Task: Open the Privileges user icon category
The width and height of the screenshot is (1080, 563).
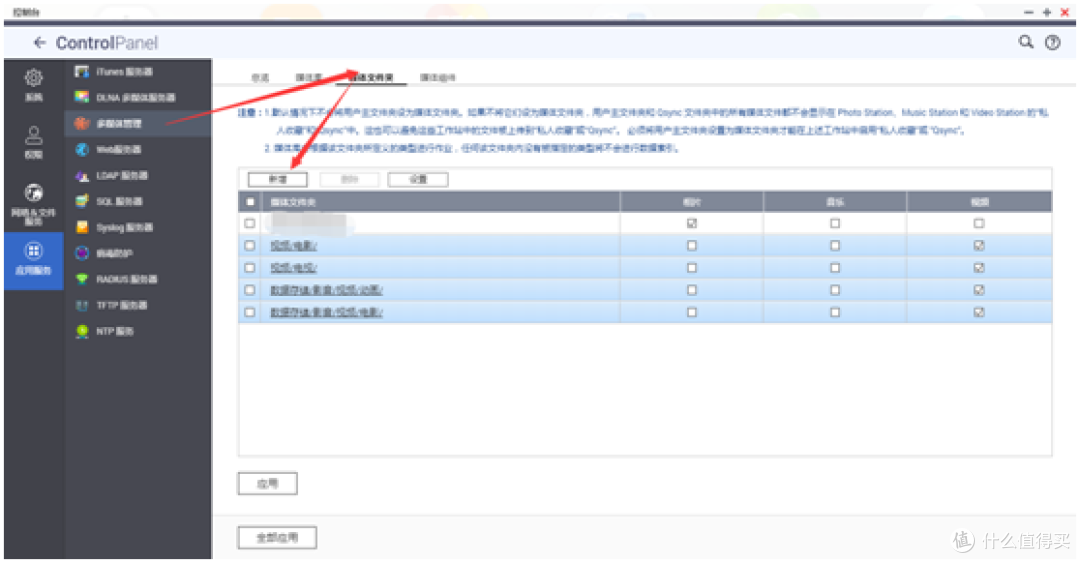Action: point(33,141)
